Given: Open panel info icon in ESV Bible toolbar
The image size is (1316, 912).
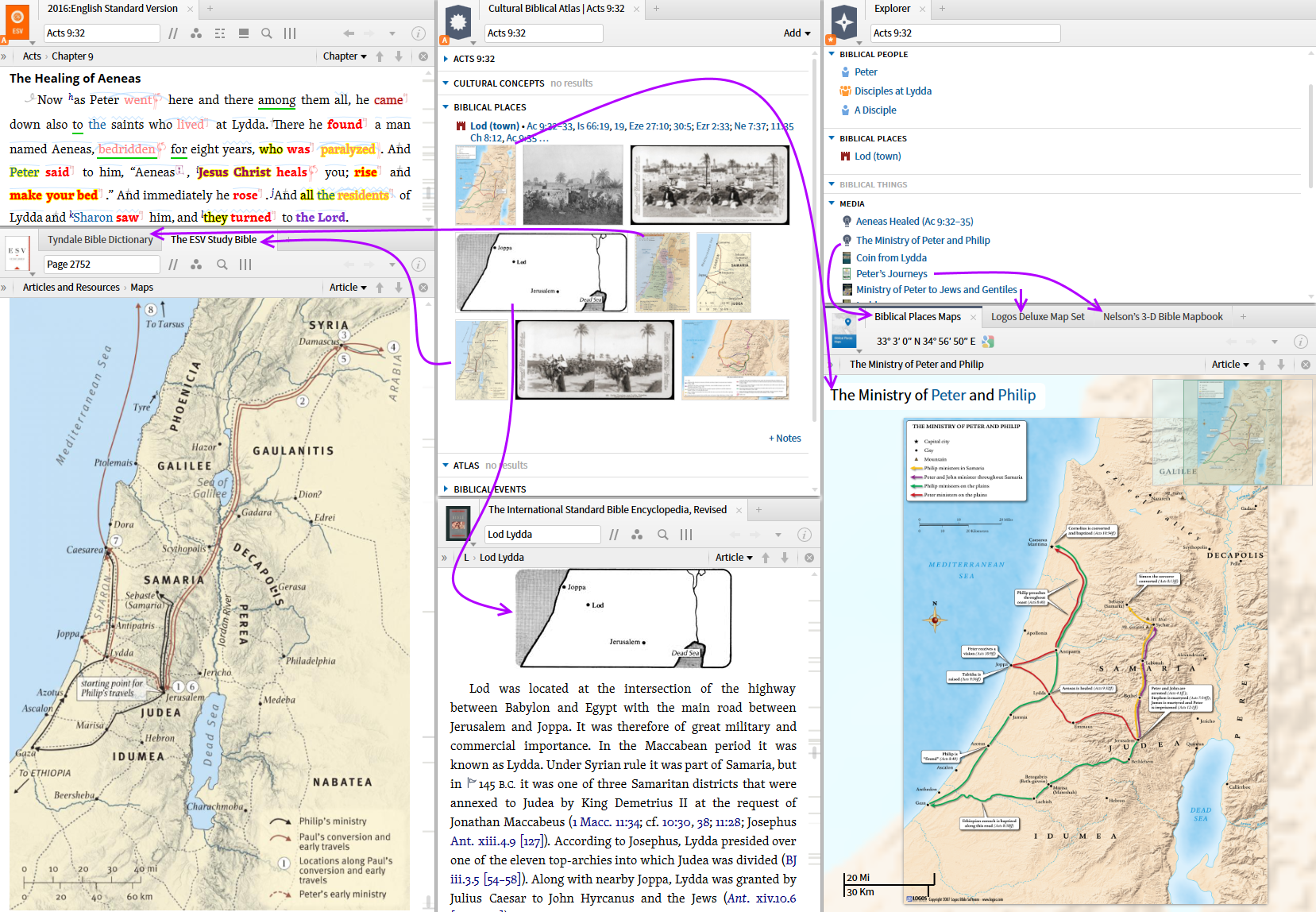Looking at the screenshot, I should [419, 33].
